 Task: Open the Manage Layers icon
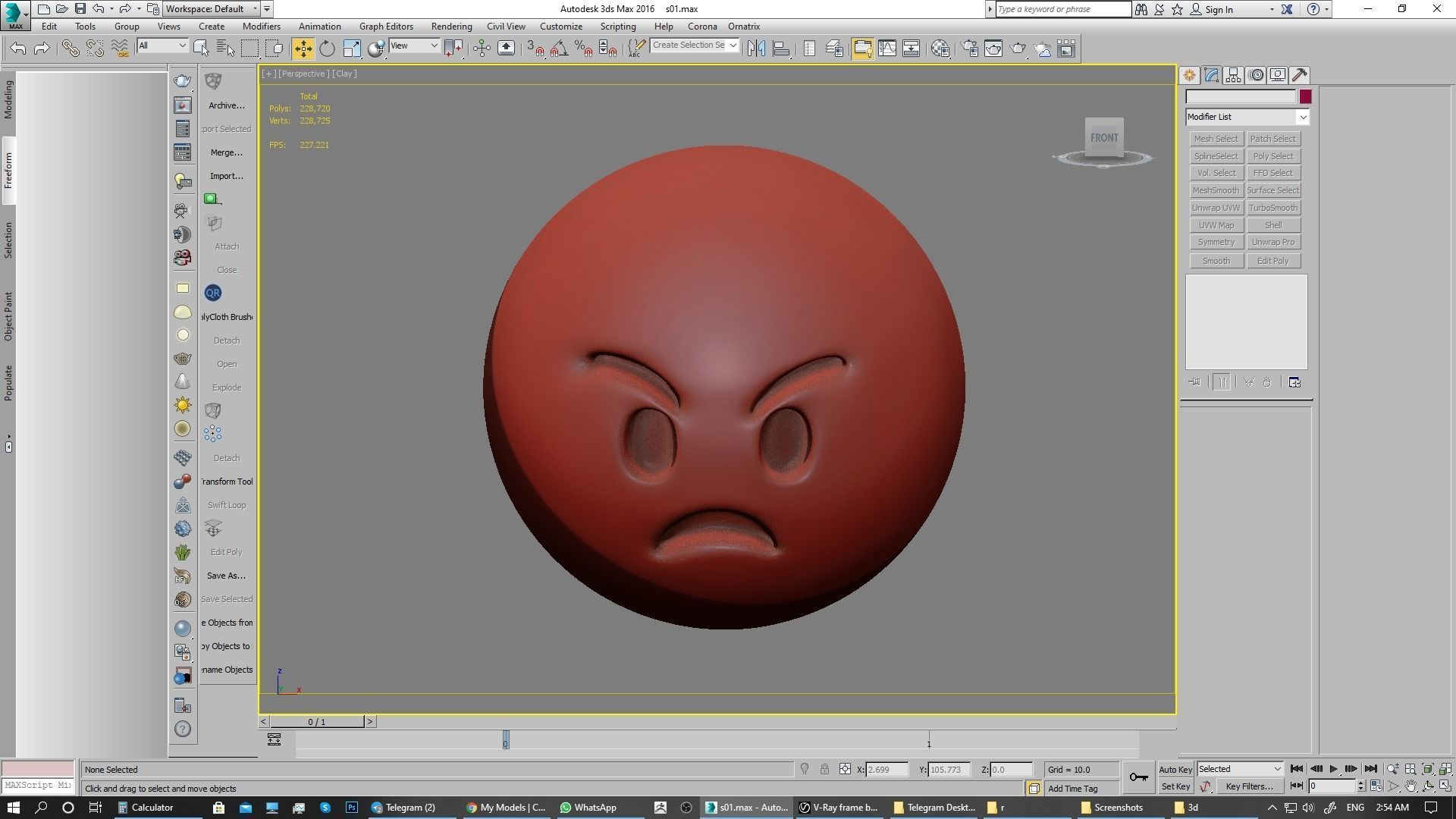834,49
